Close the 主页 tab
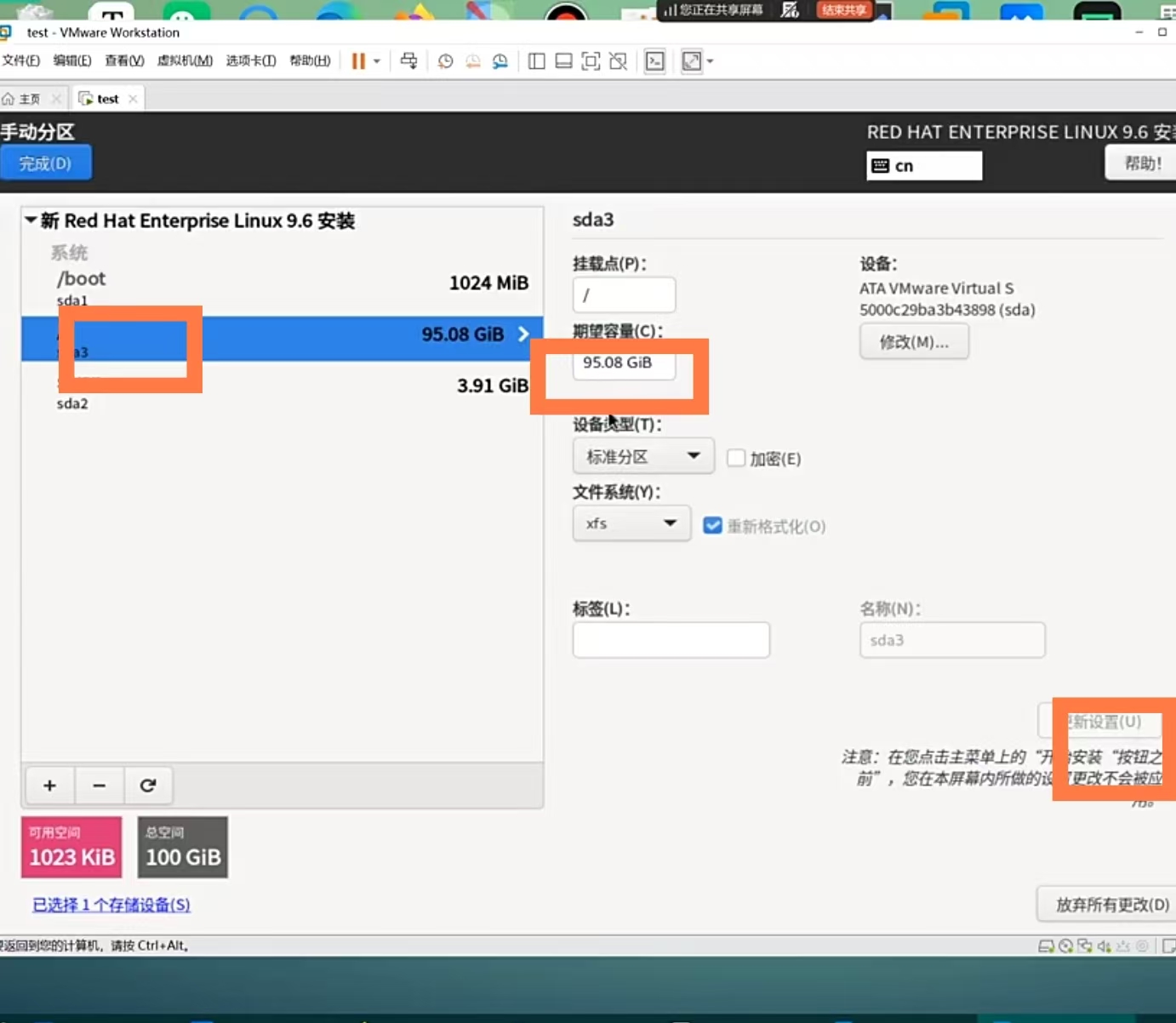 click(56, 99)
